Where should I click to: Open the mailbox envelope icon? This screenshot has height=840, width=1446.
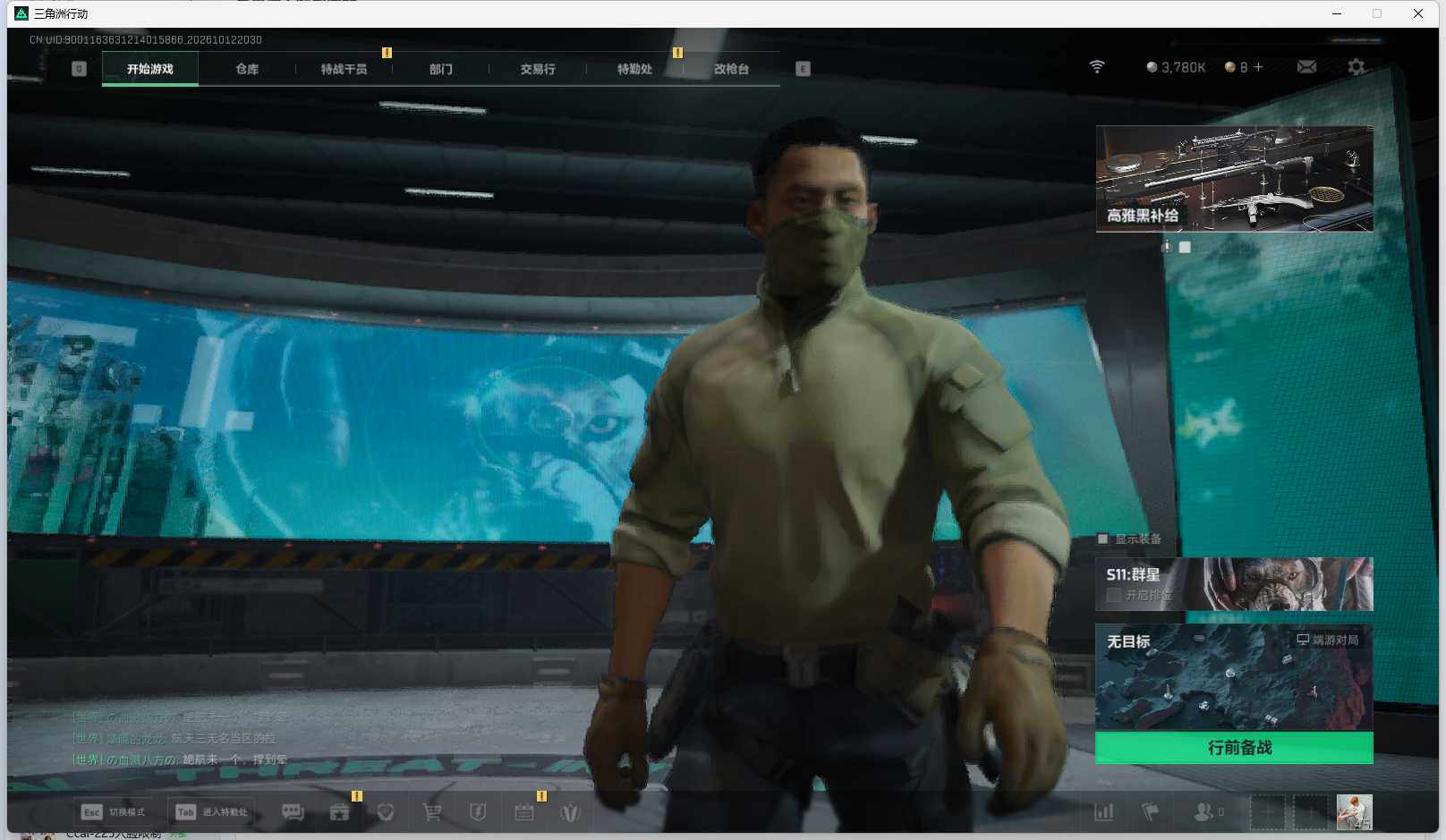tap(1306, 67)
